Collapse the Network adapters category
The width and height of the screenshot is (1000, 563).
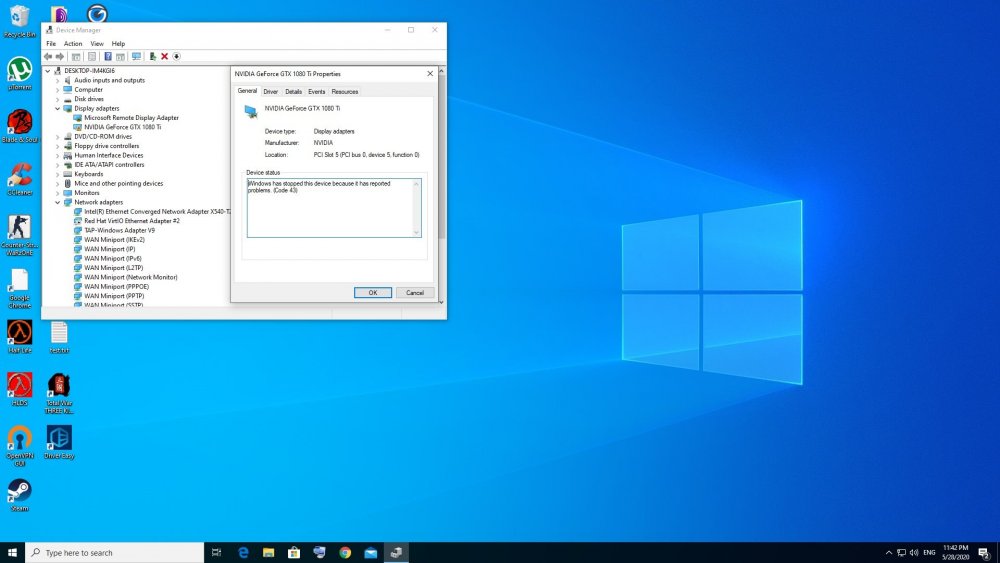pyautogui.click(x=57, y=202)
